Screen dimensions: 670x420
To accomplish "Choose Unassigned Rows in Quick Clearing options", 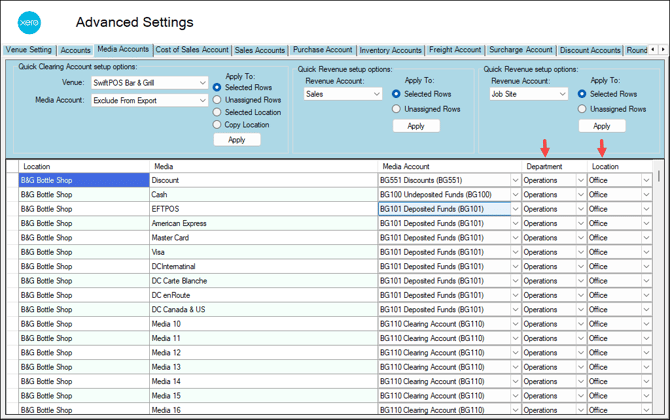I will (x=217, y=100).
